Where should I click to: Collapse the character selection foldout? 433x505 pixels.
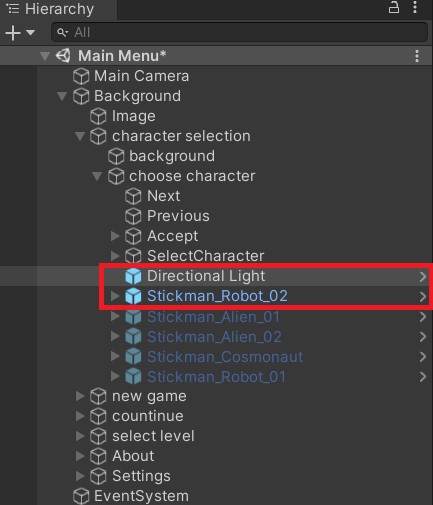[79, 136]
